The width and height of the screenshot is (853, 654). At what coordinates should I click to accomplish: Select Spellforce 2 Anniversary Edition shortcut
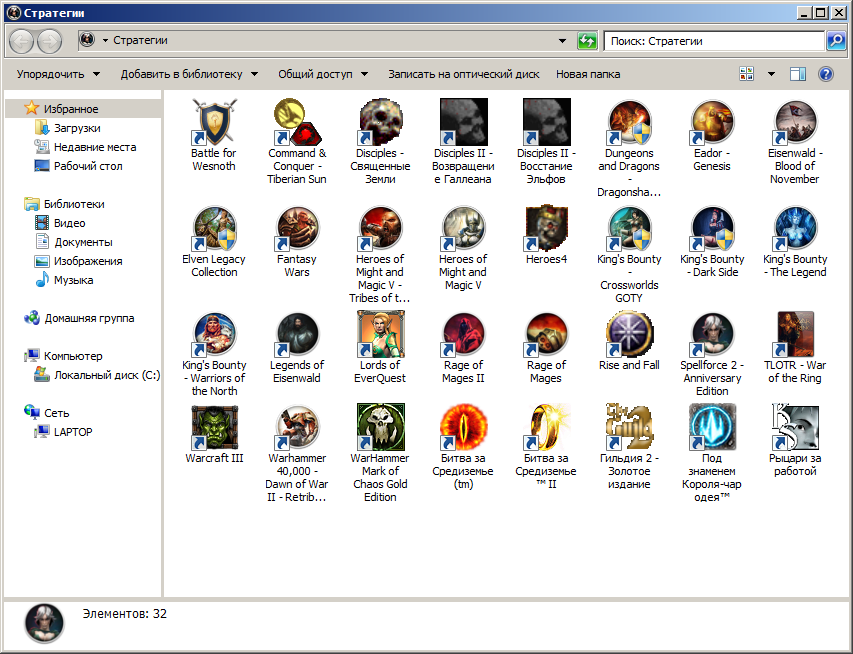point(712,354)
